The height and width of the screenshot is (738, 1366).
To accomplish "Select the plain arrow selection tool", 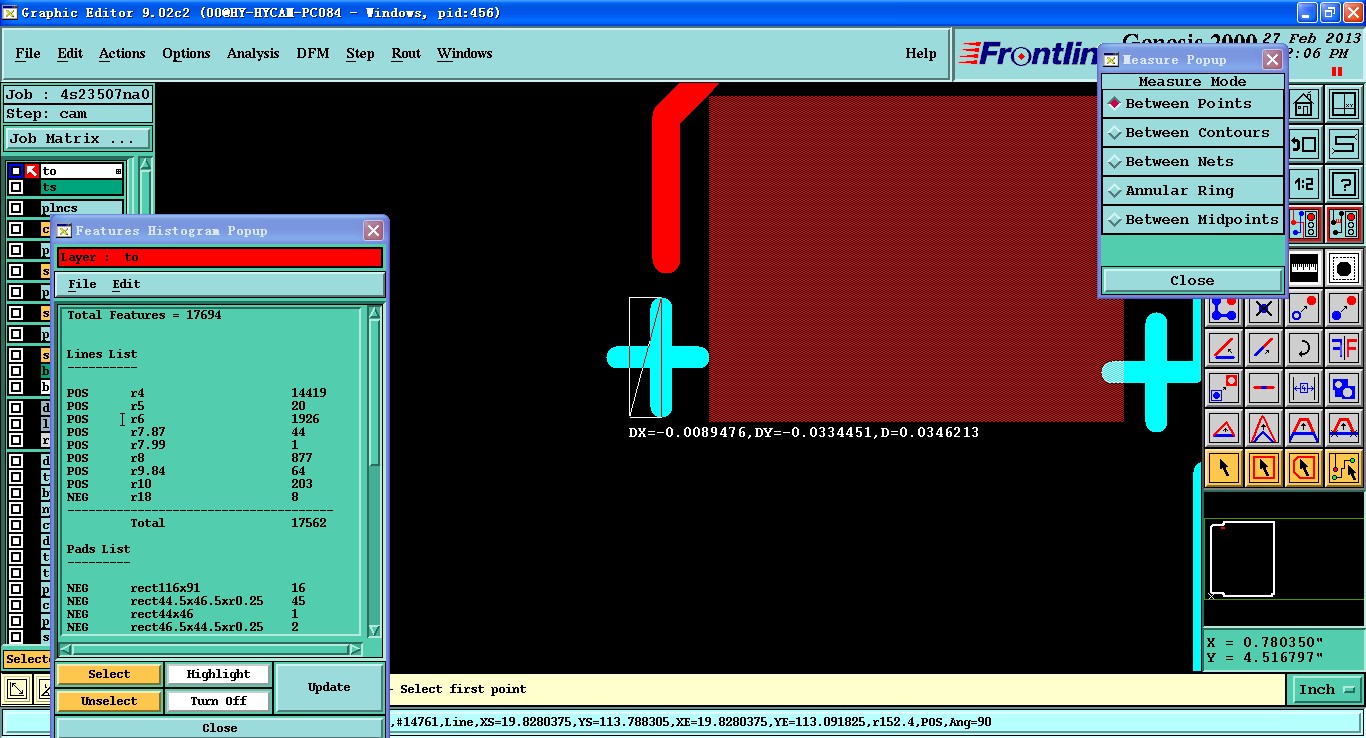I will point(1224,468).
